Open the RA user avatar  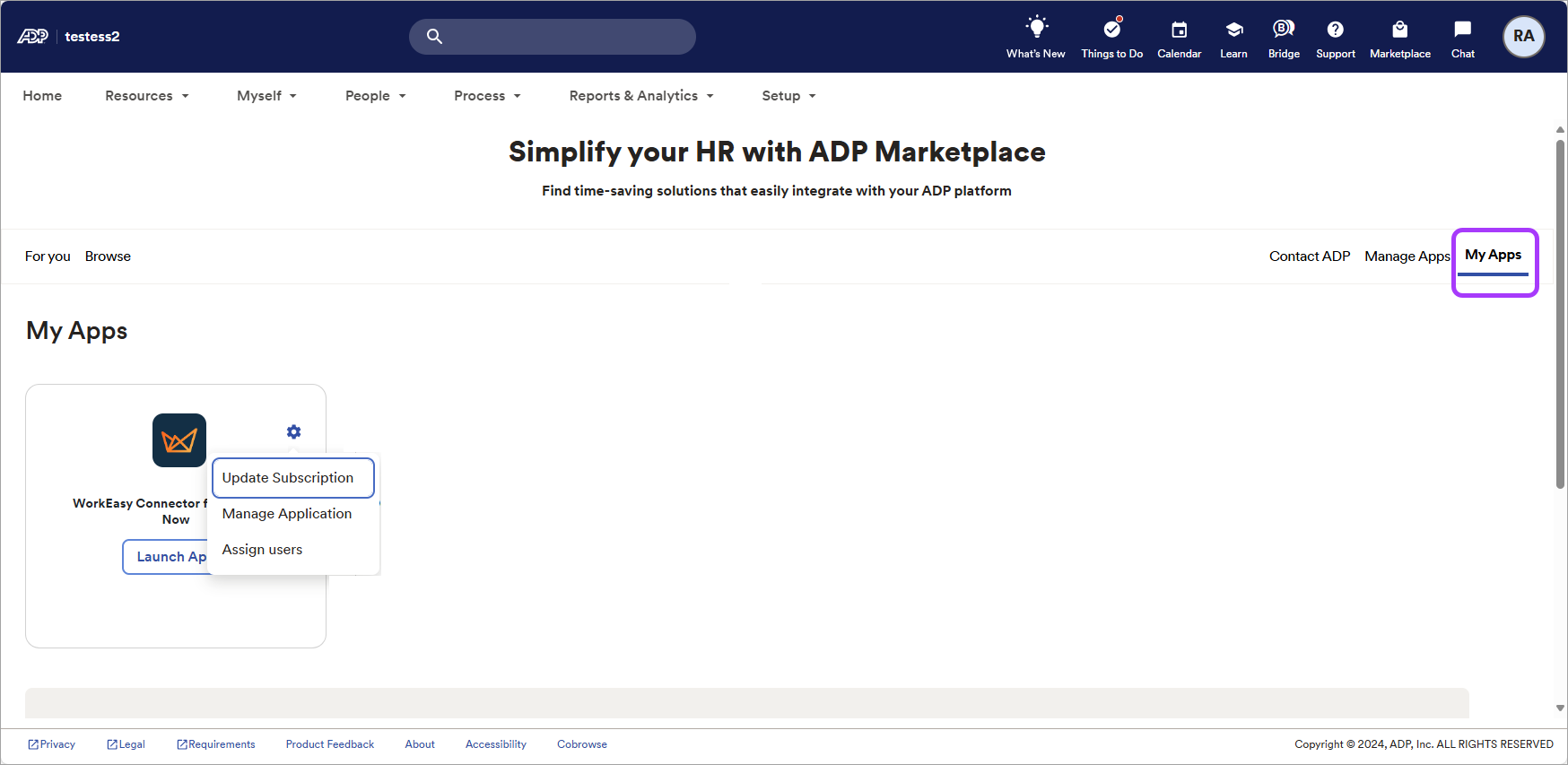1524,37
